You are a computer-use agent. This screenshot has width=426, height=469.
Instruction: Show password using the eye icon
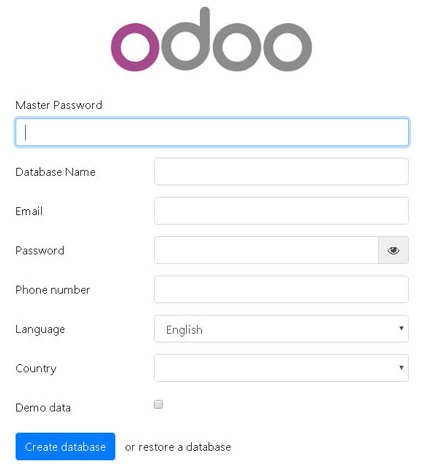(x=393, y=250)
